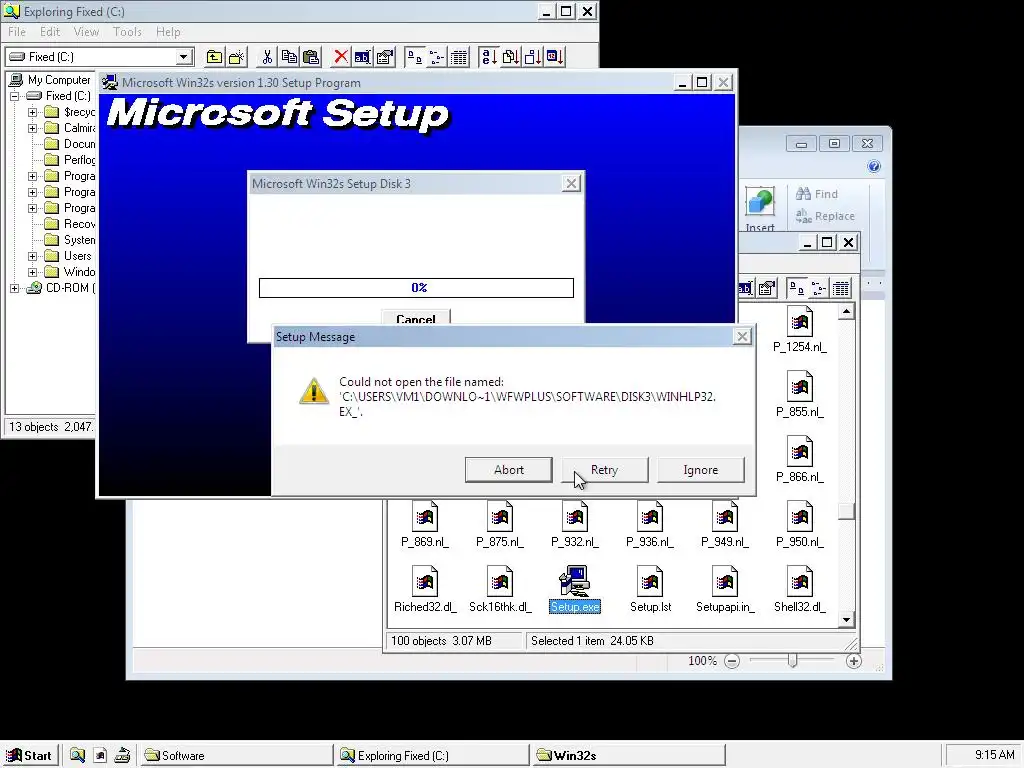Expand the $recyc folder node
The image size is (1024, 768).
pyautogui.click(x=32, y=112)
